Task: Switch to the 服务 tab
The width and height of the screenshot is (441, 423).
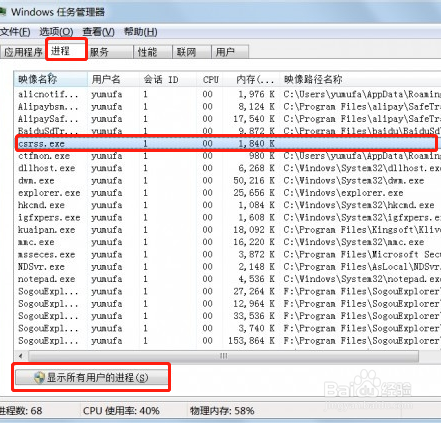Action: 110,52
